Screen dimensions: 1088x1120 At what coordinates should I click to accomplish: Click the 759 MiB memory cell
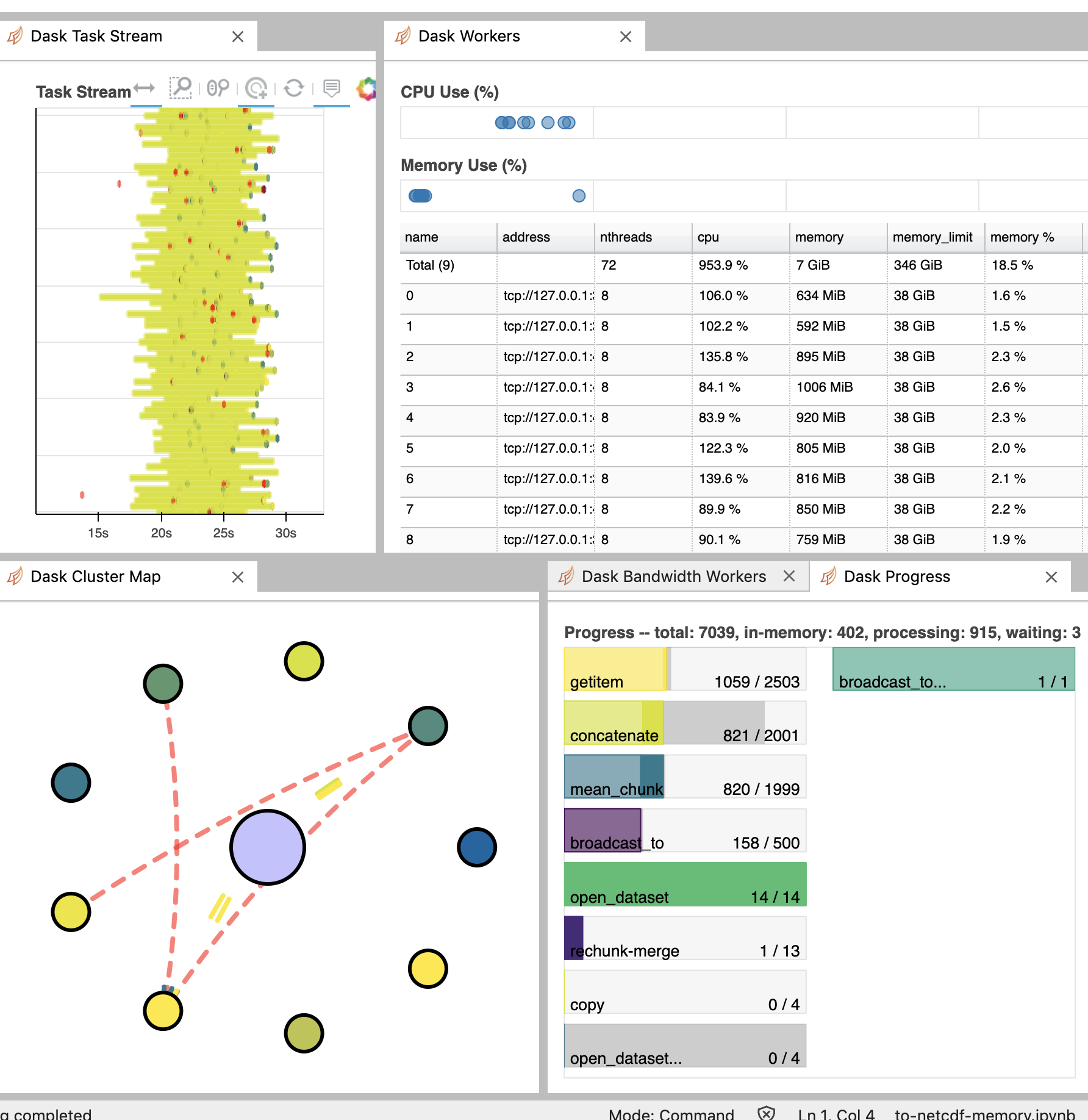pyautogui.click(x=839, y=540)
